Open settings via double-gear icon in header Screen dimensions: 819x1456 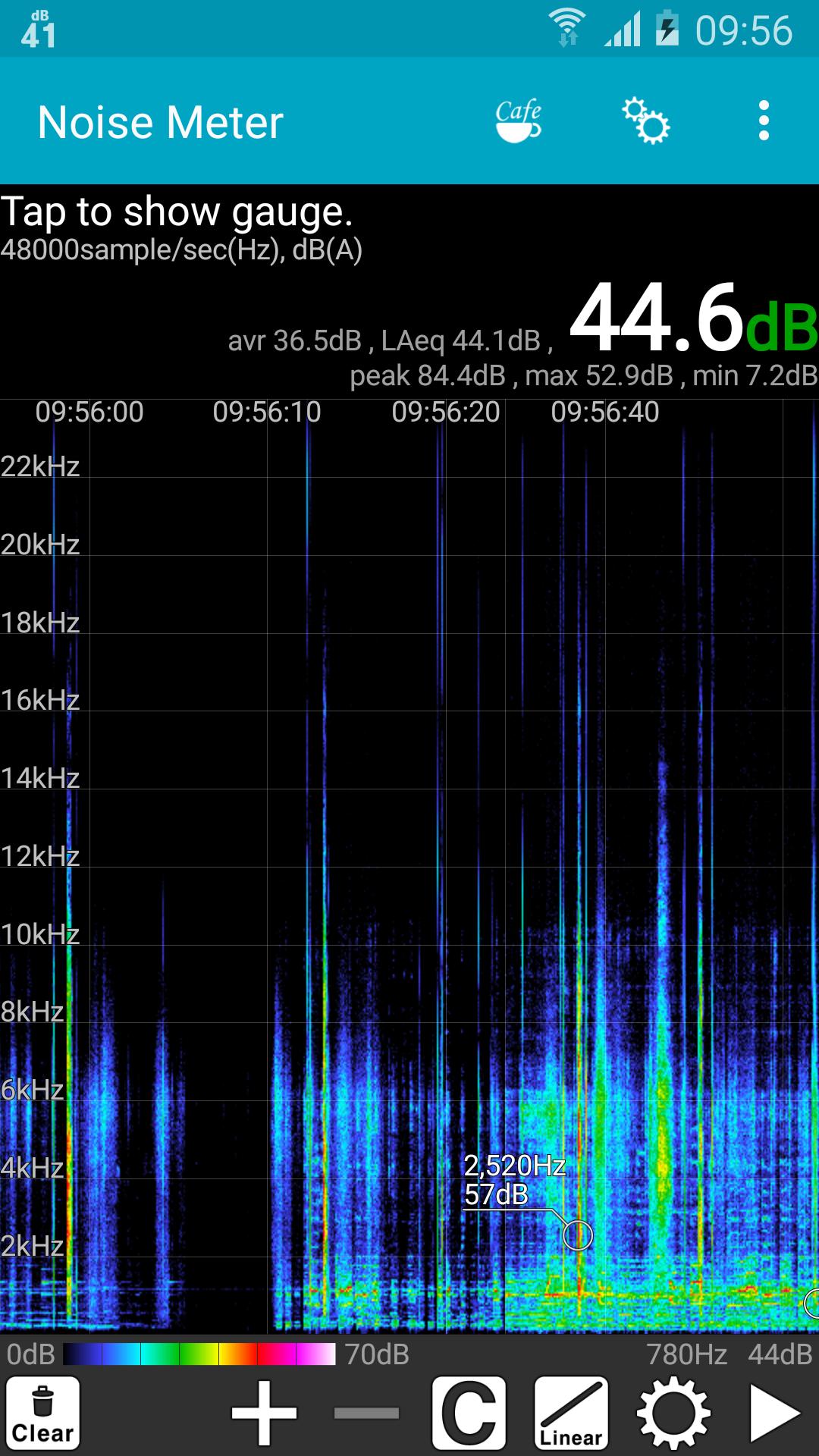click(x=645, y=121)
